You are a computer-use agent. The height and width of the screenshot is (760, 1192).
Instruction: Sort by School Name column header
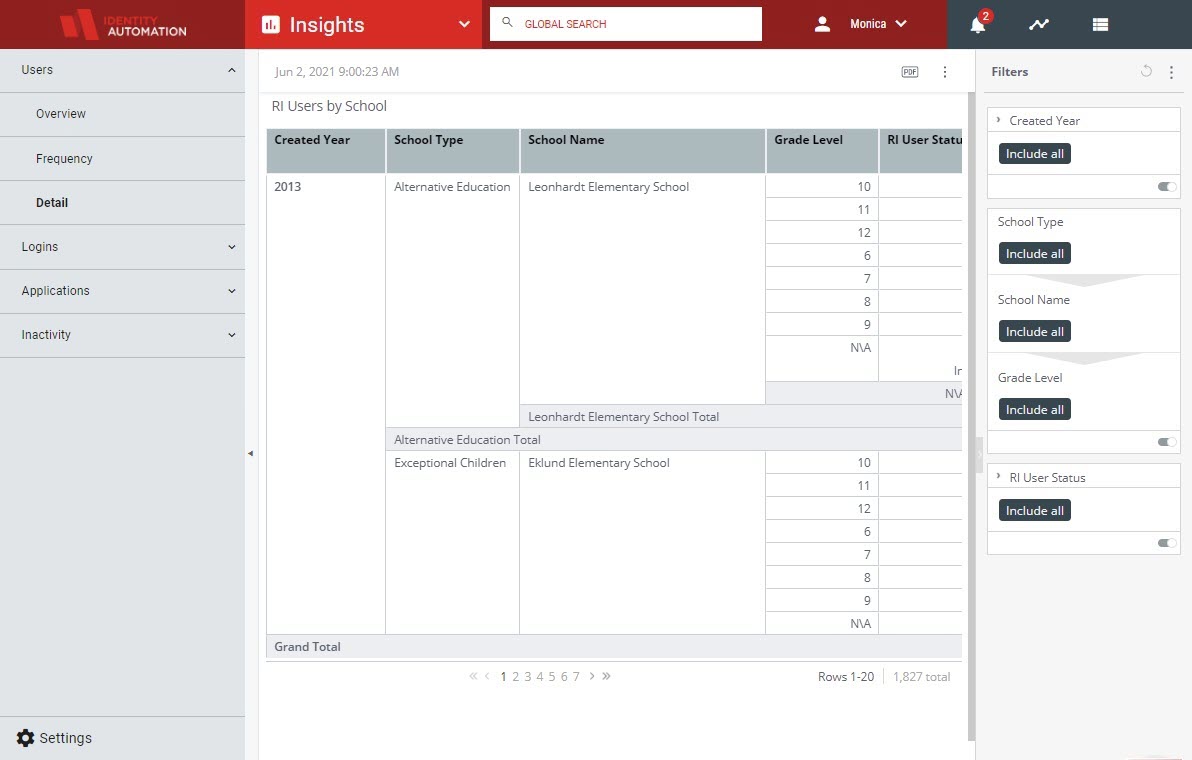click(642, 150)
